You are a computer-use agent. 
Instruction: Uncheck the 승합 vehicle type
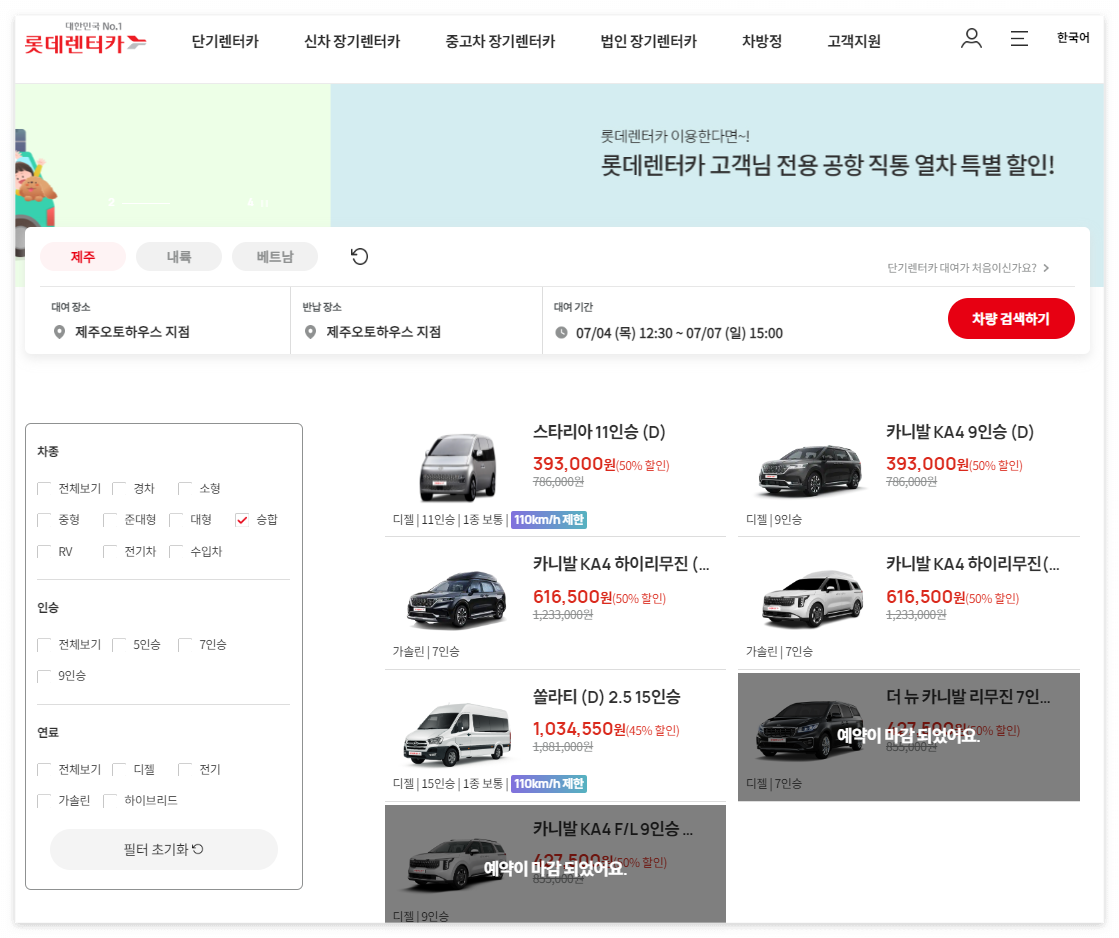pyautogui.click(x=242, y=520)
